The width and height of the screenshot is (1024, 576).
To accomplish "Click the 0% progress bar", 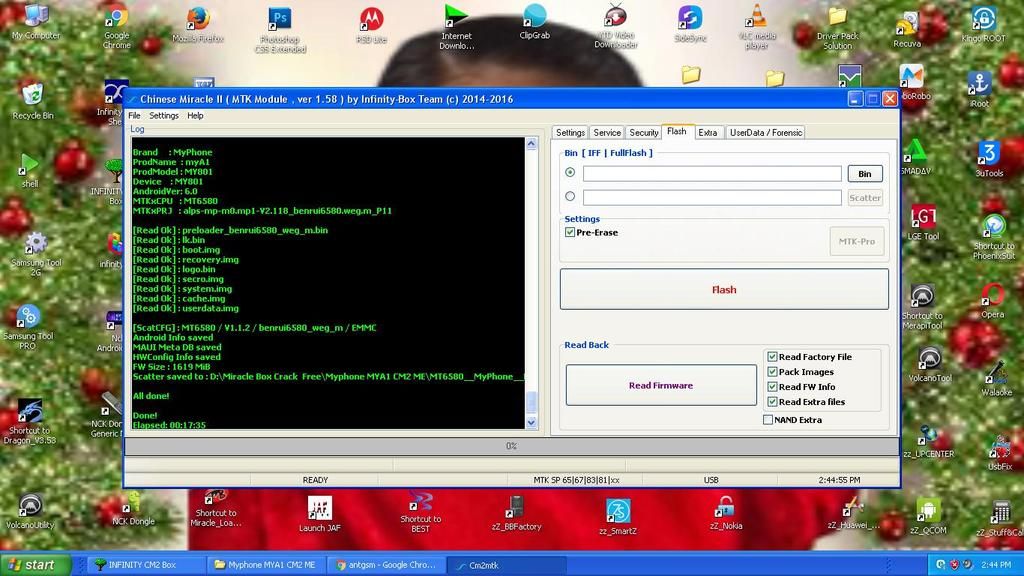I will 511,446.
